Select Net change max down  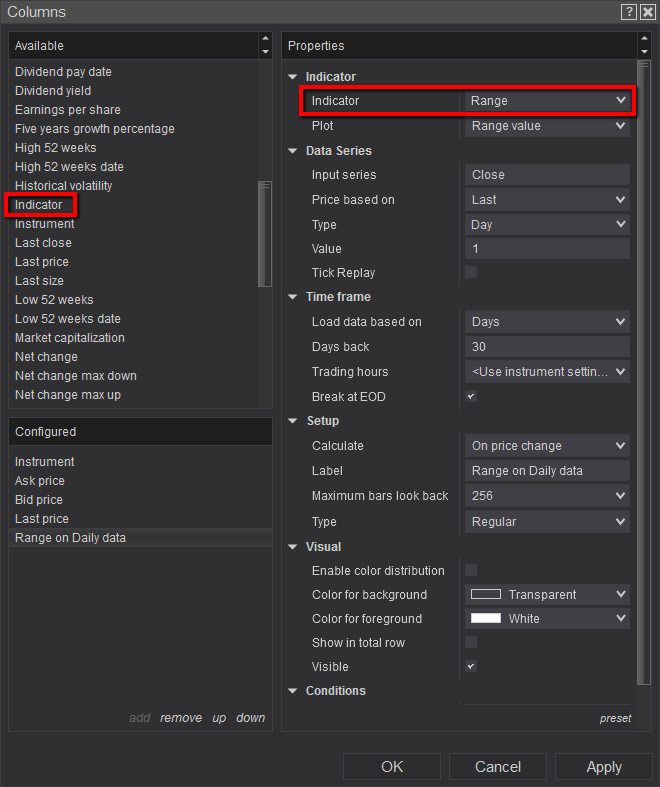tap(76, 376)
